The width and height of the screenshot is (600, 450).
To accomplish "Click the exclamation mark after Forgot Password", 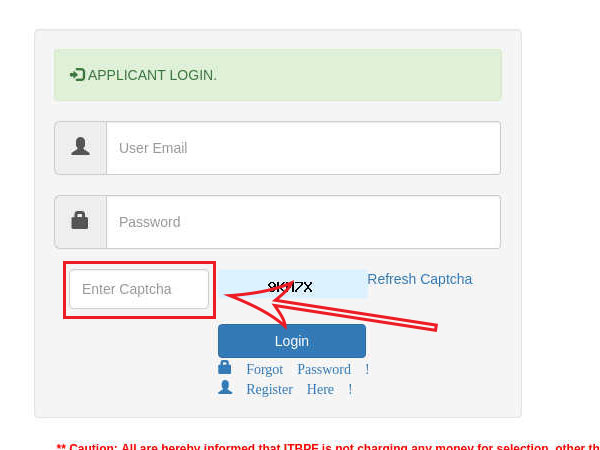I will coord(367,369).
